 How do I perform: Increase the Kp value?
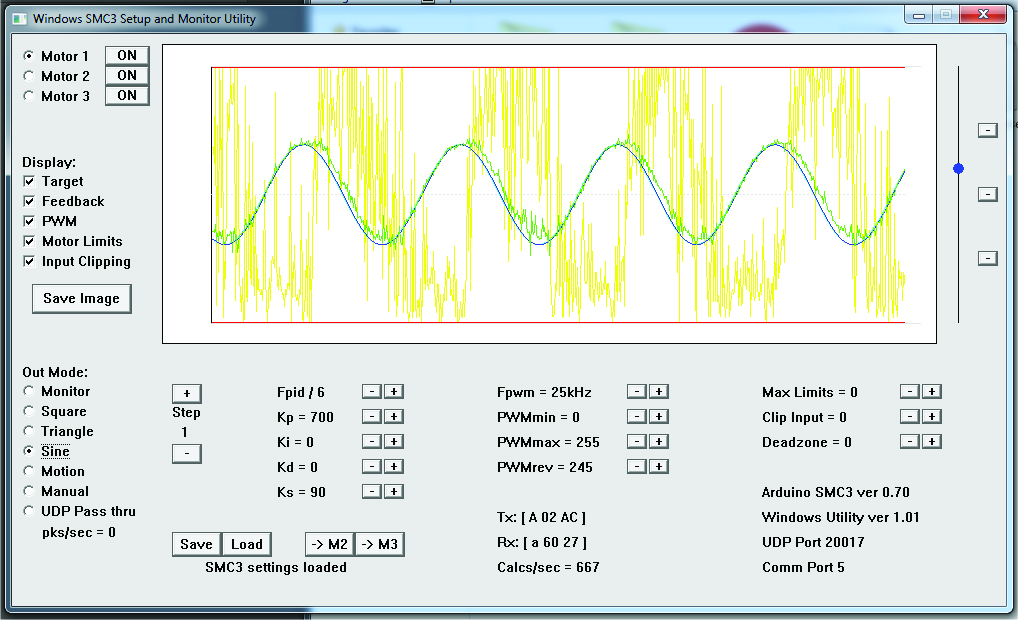coord(394,416)
